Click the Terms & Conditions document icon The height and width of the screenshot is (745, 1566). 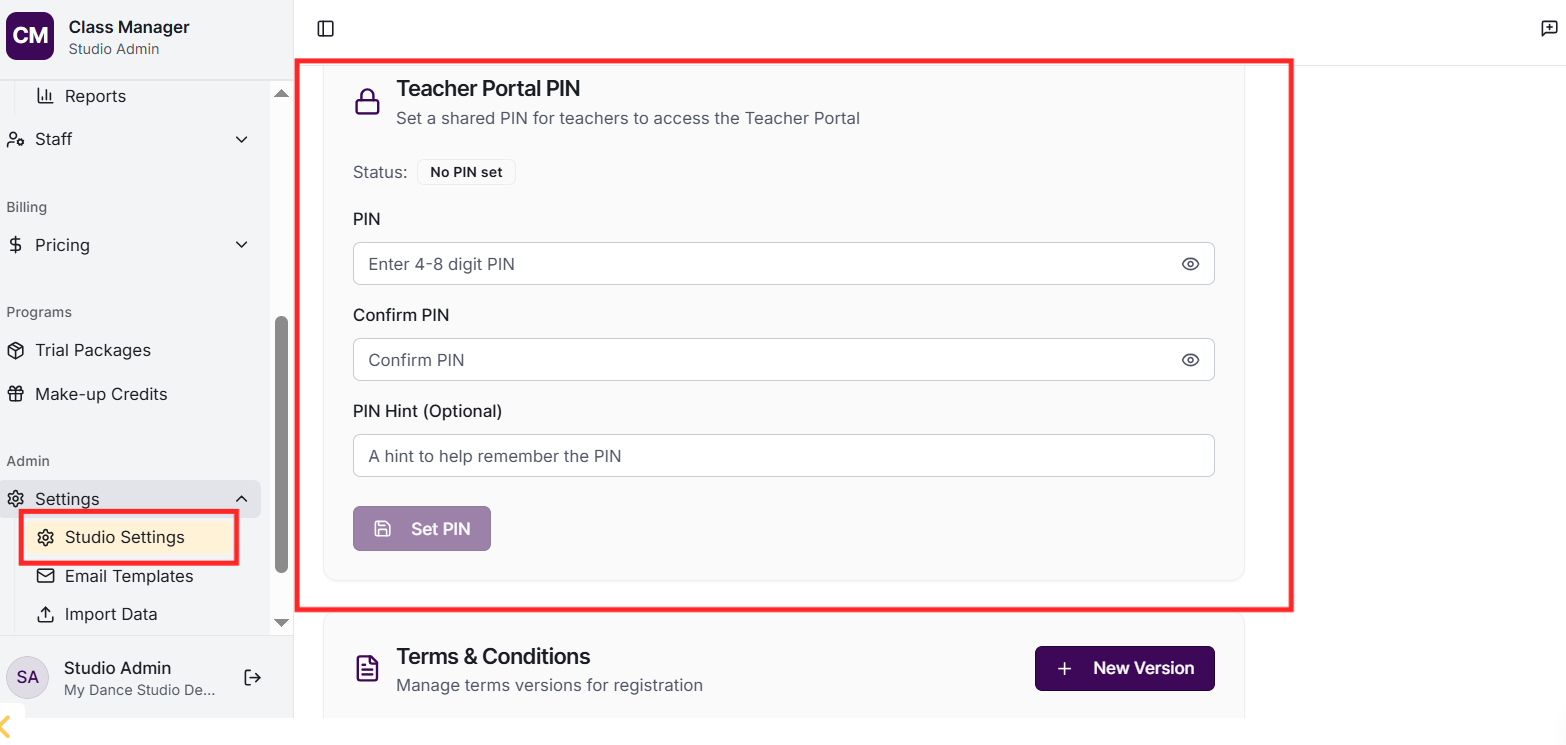(368, 669)
